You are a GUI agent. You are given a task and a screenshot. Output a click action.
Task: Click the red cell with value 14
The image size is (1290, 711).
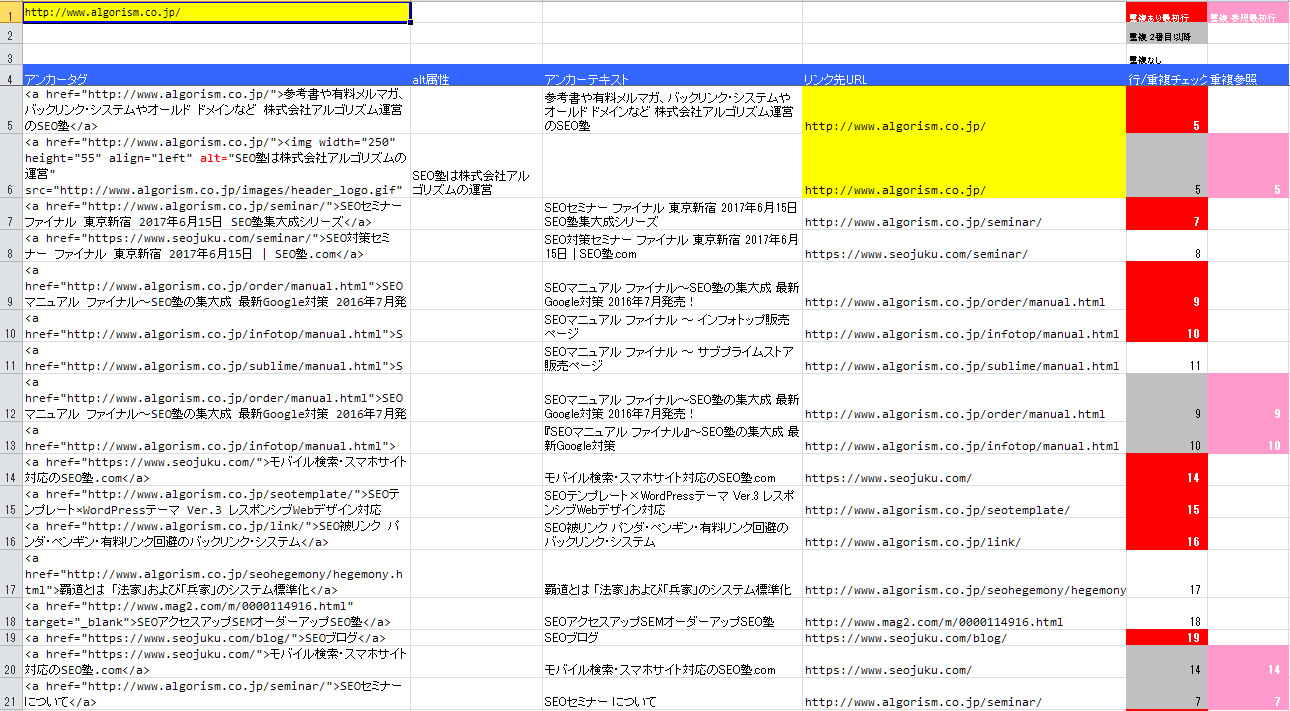(x=1167, y=470)
